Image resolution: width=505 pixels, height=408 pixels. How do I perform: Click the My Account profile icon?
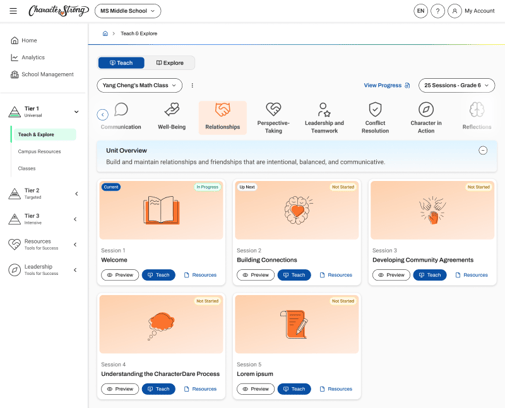tap(455, 11)
